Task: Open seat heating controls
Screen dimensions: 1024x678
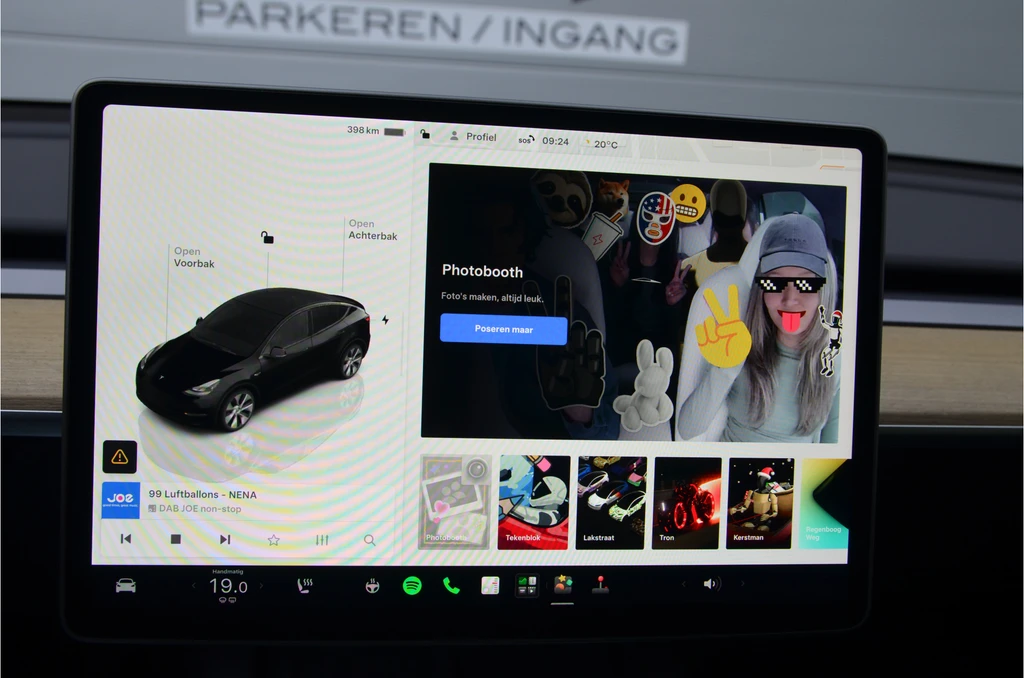Action: pos(304,585)
